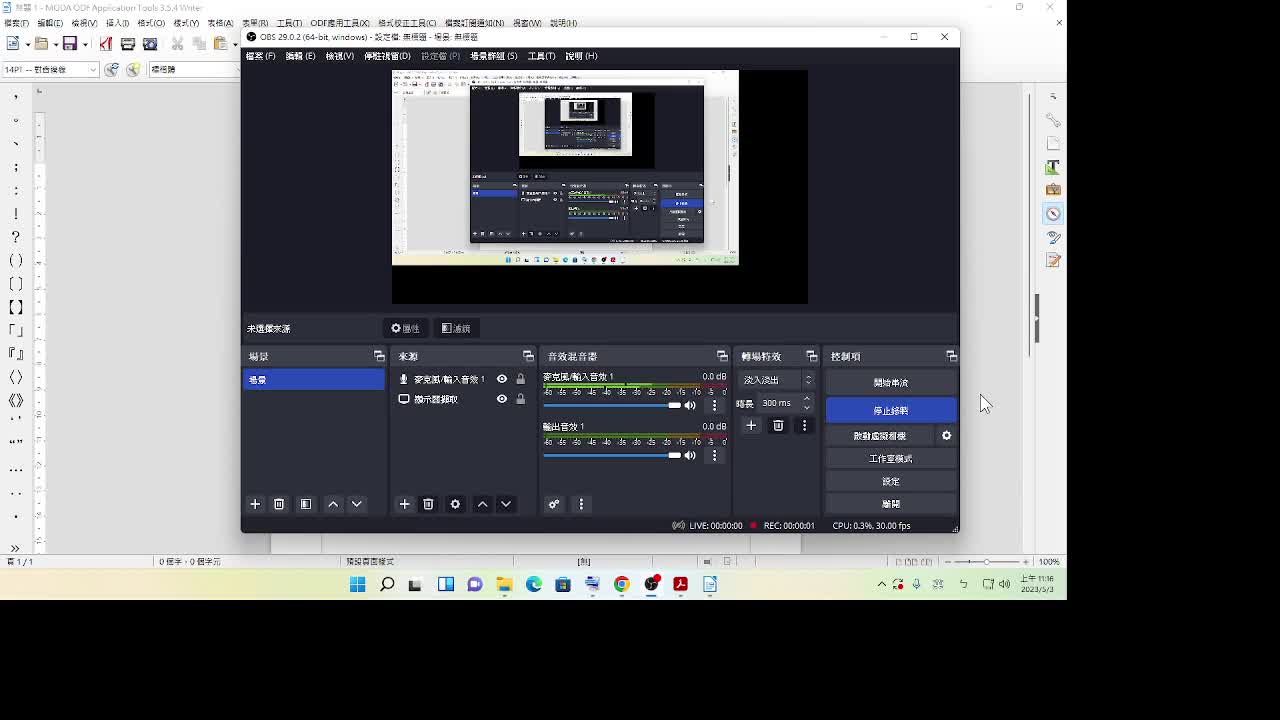The height and width of the screenshot is (720, 1280).
Task: Select the 場景 item in scenes list
Action: pos(314,380)
